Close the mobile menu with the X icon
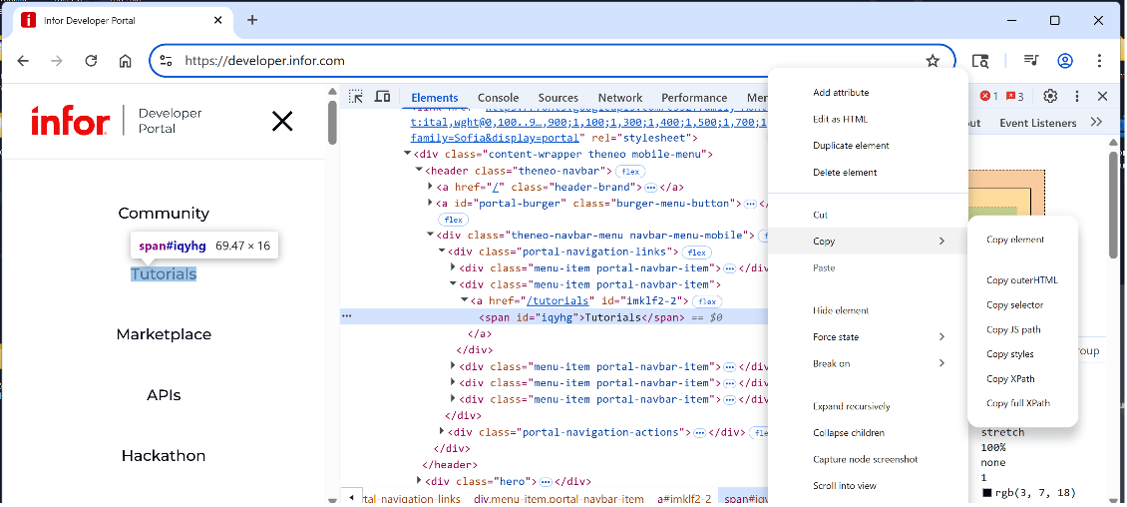 tap(282, 121)
